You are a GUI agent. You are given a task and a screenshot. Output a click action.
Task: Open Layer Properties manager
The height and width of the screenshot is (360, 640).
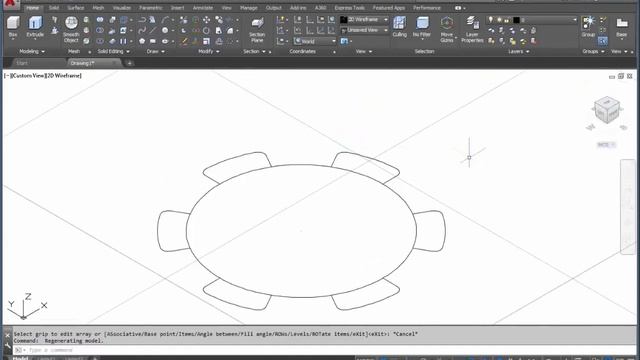[472, 29]
